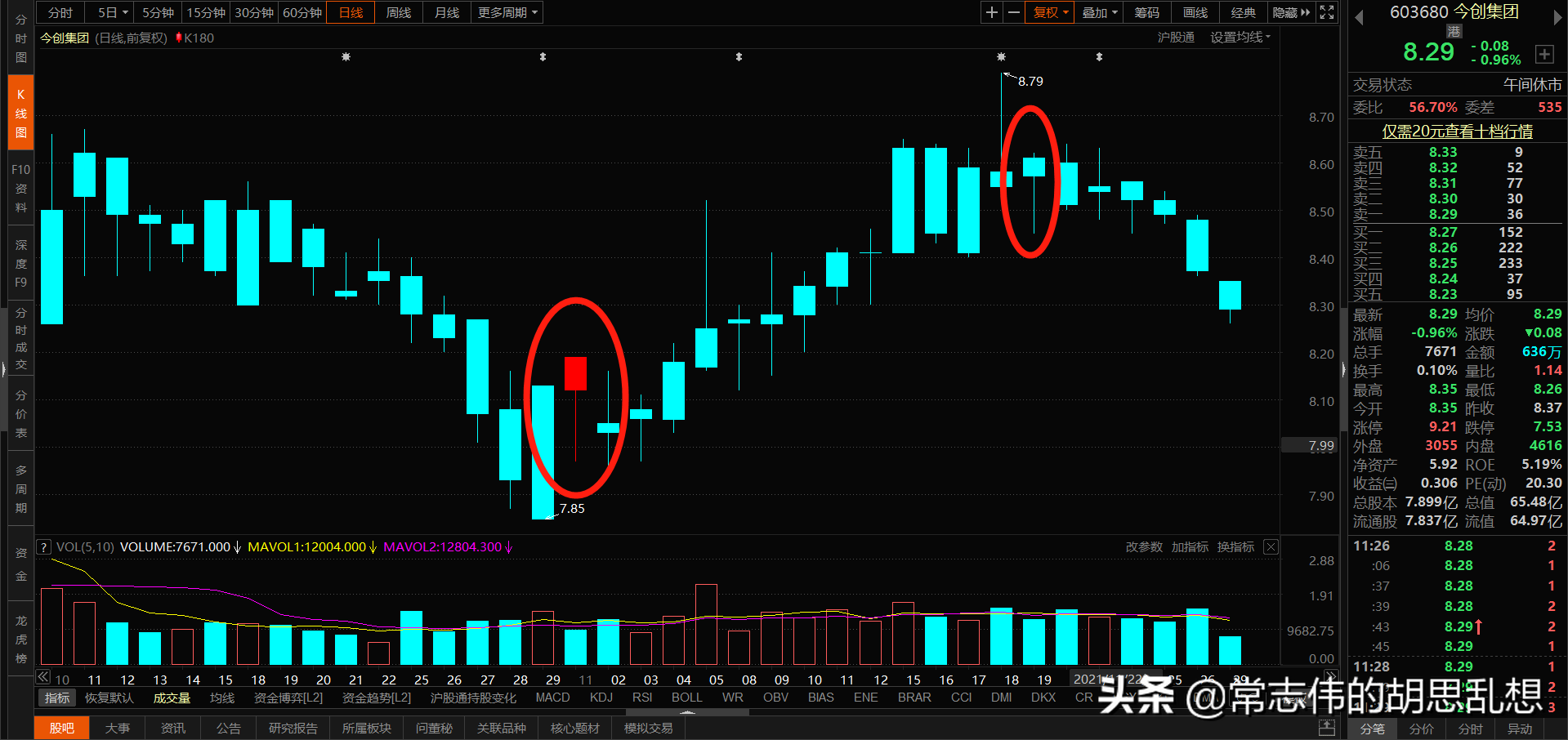Click the ? help icon beside VOL
The width and height of the screenshot is (1568, 740).
coord(42,546)
